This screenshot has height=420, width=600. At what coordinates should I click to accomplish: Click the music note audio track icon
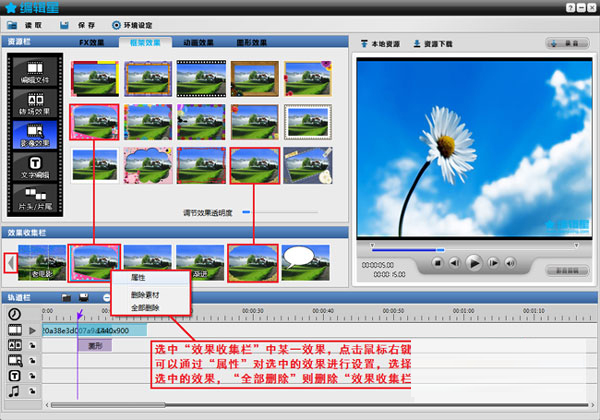14,391
